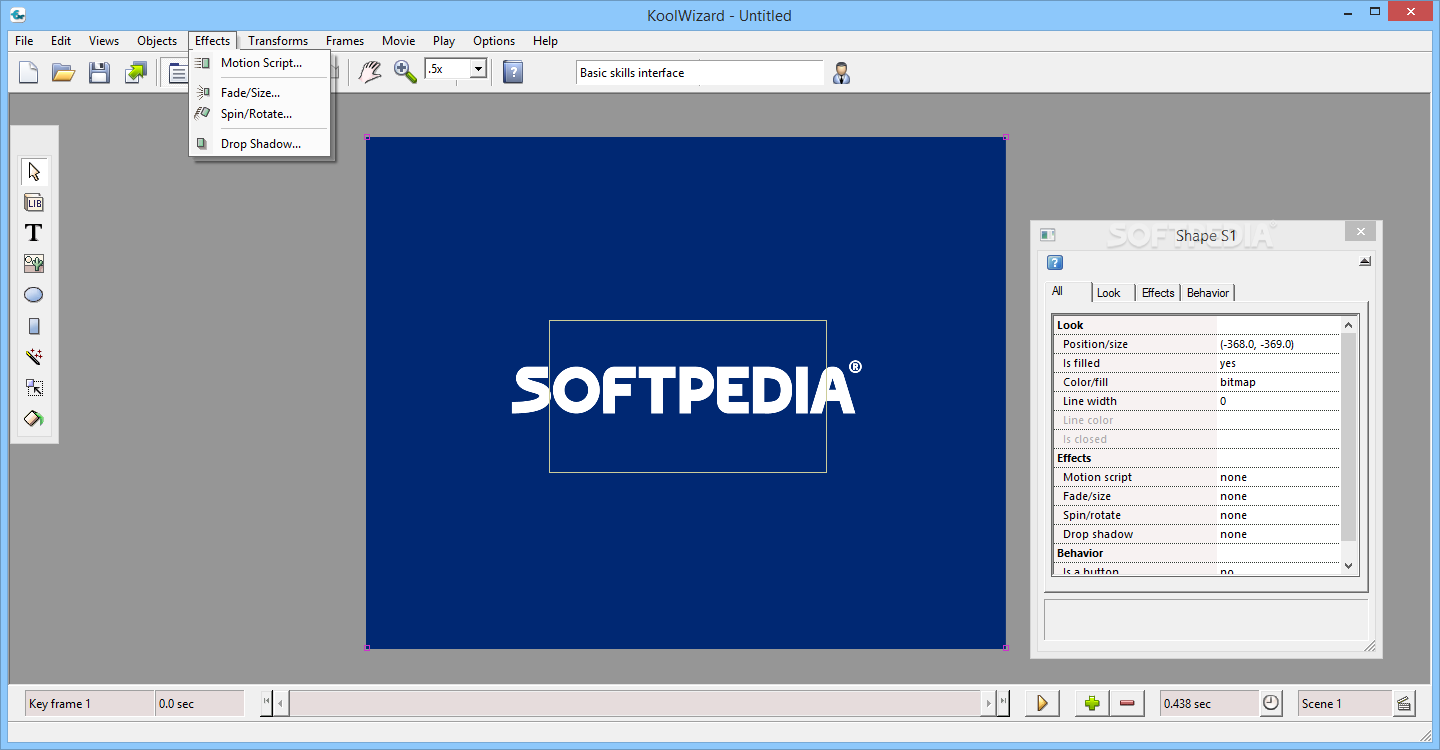This screenshot has width=1440, height=750.
Task: Click the clock duration icon
Action: [x=1271, y=703]
